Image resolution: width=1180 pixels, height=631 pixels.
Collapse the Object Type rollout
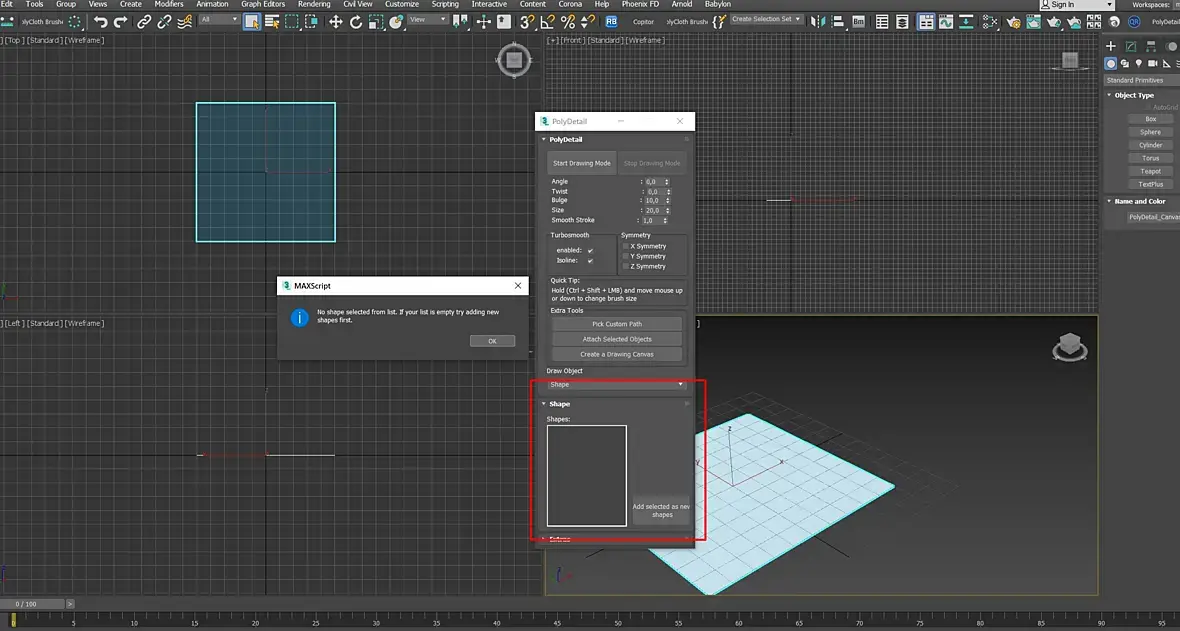(1133, 95)
